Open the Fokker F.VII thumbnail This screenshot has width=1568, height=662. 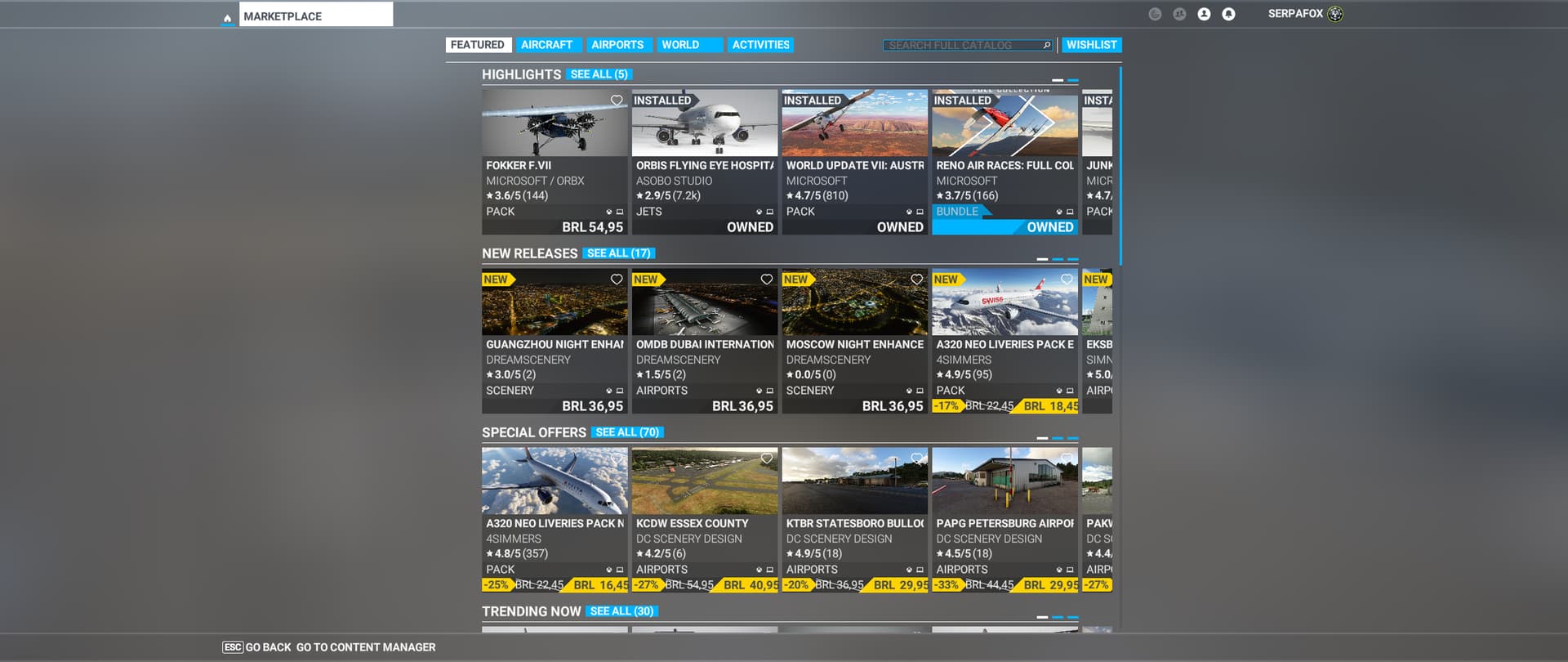pos(555,123)
